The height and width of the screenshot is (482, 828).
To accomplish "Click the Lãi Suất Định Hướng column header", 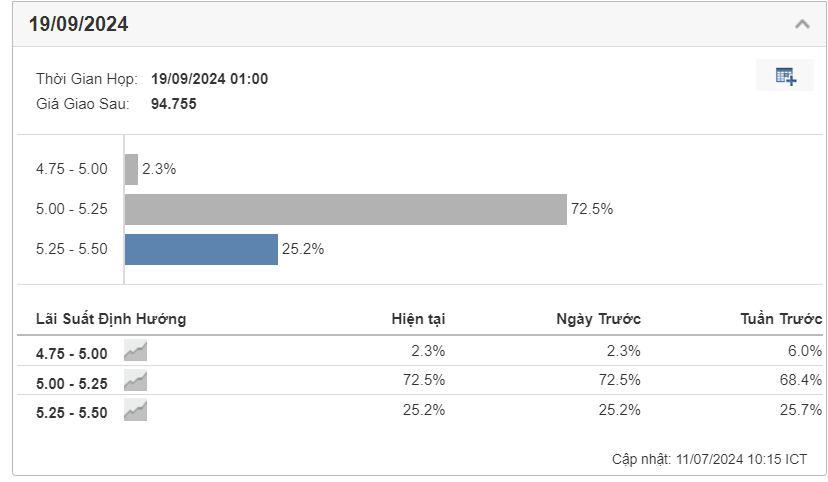I will point(111,319).
